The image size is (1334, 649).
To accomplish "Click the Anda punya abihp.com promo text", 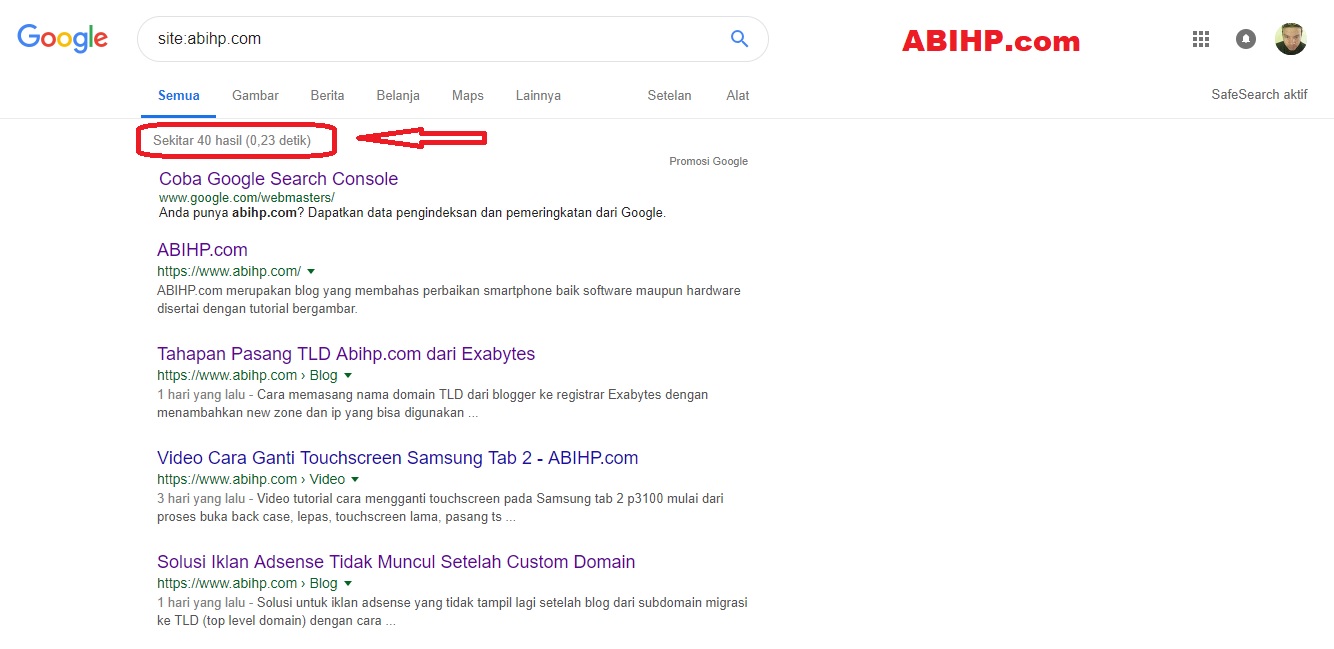I will click(x=412, y=213).
